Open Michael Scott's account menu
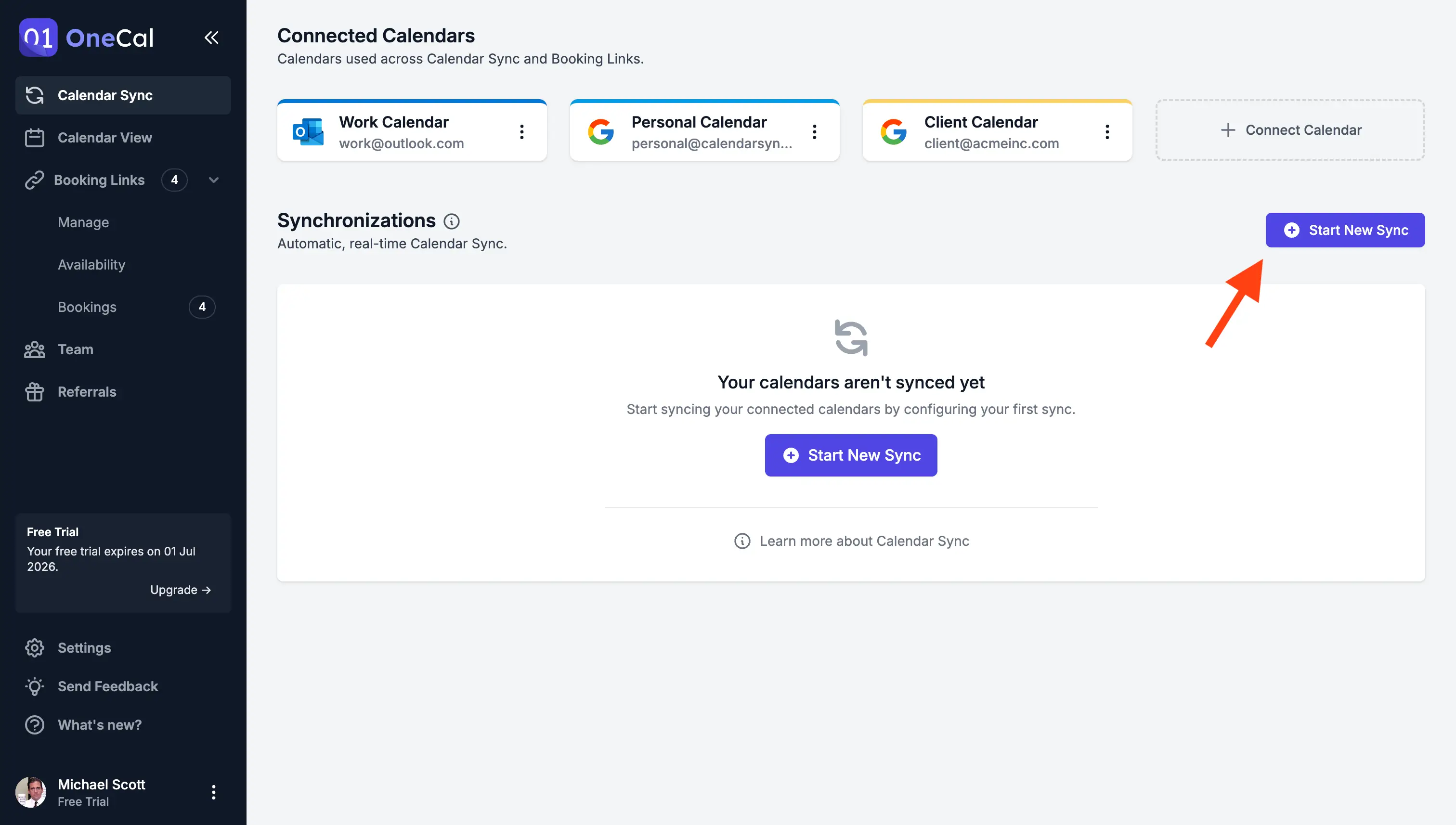This screenshot has width=1456, height=825. coord(214,792)
